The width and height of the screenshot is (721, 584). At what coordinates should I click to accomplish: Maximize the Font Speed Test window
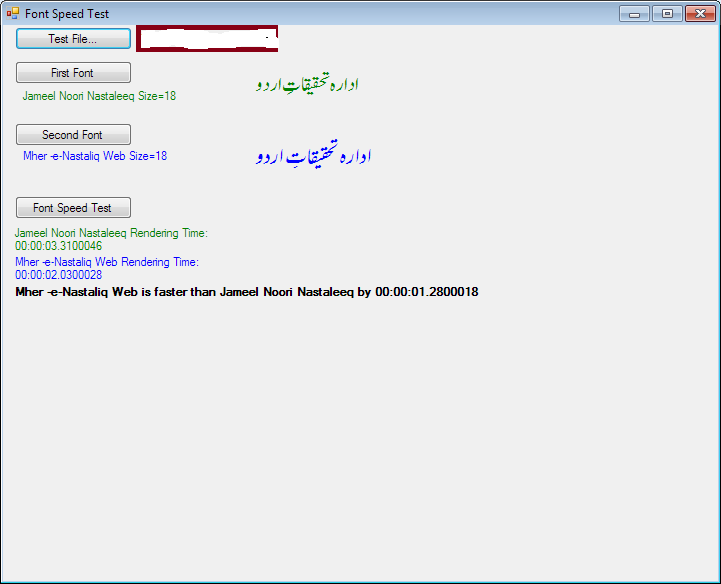(666, 14)
